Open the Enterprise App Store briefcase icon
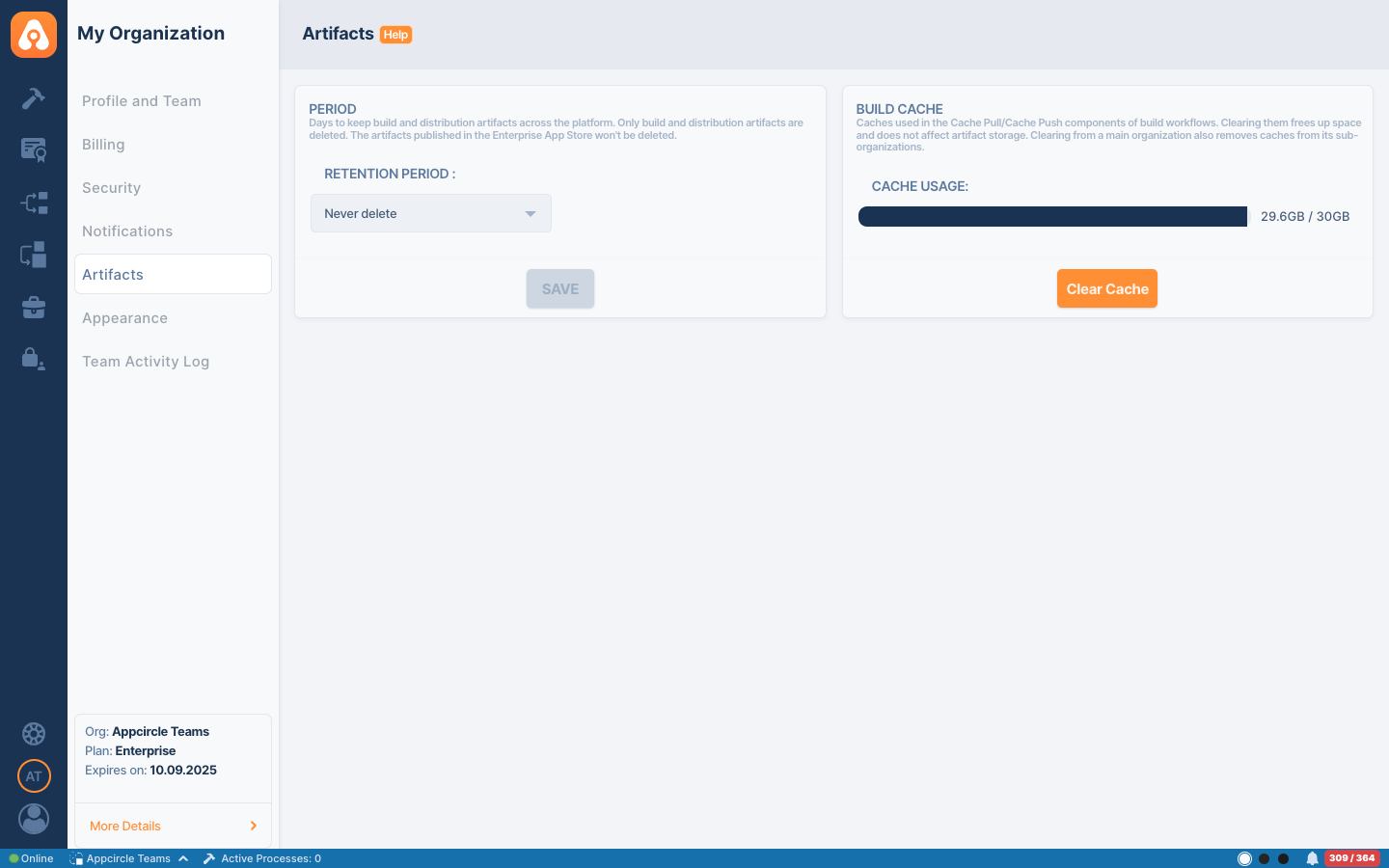The height and width of the screenshot is (868, 1389). [x=34, y=308]
